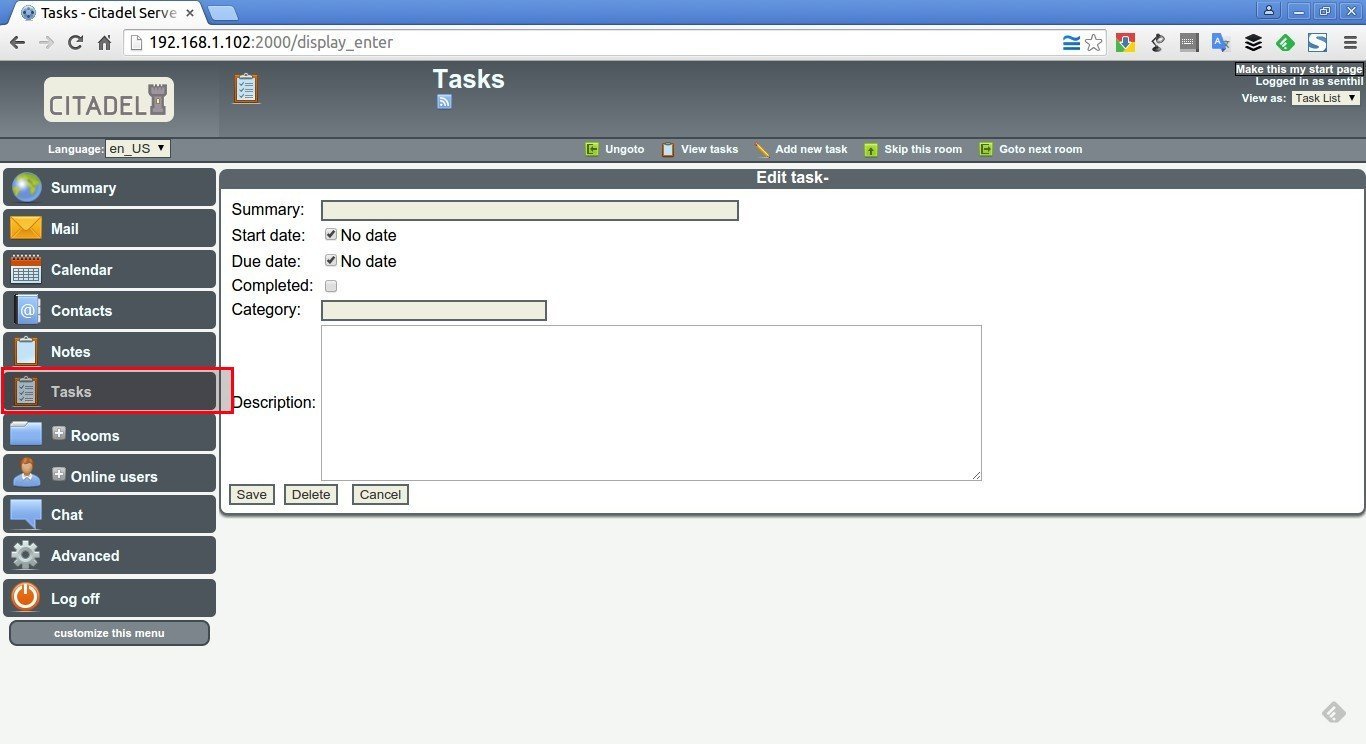1366x744 pixels.
Task: Click the Online users person icon
Action: click(26, 472)
